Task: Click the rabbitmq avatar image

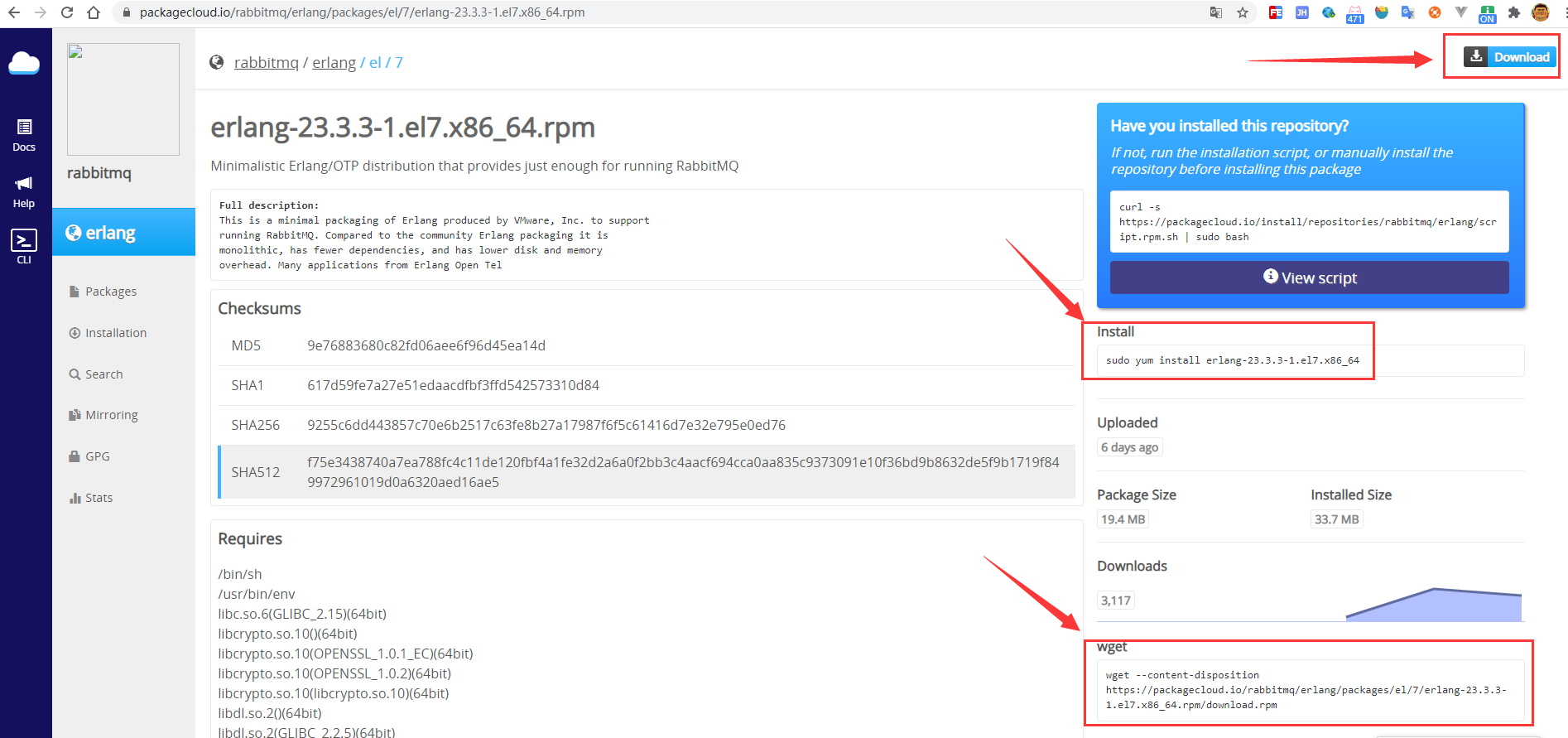Action: (x=123, y=99)
